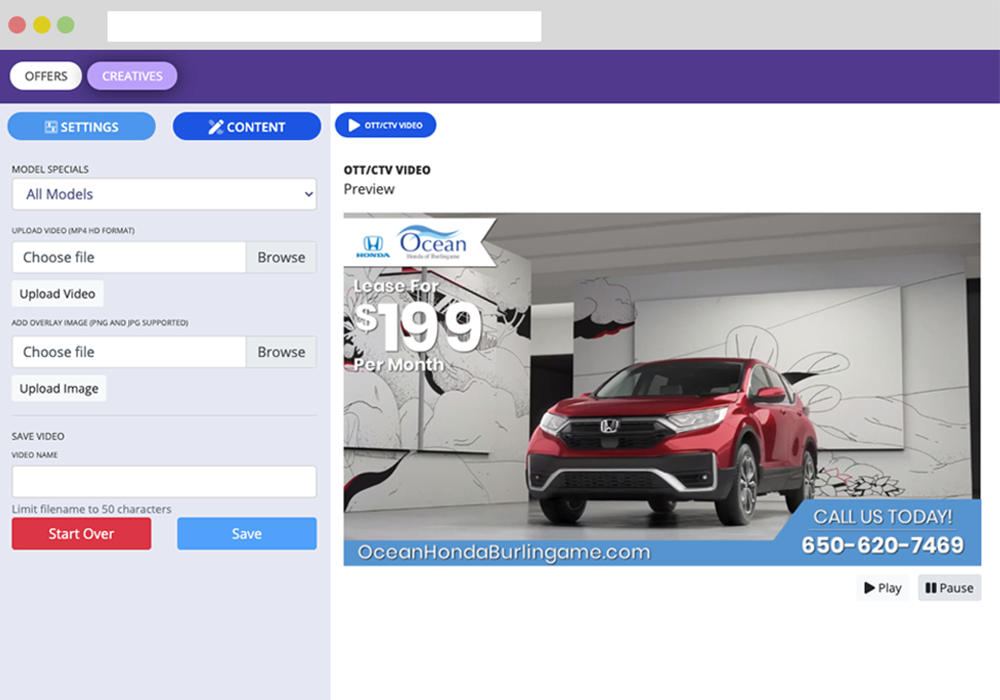
Task: Click the Upload Video button
Action: coord(57,294)
